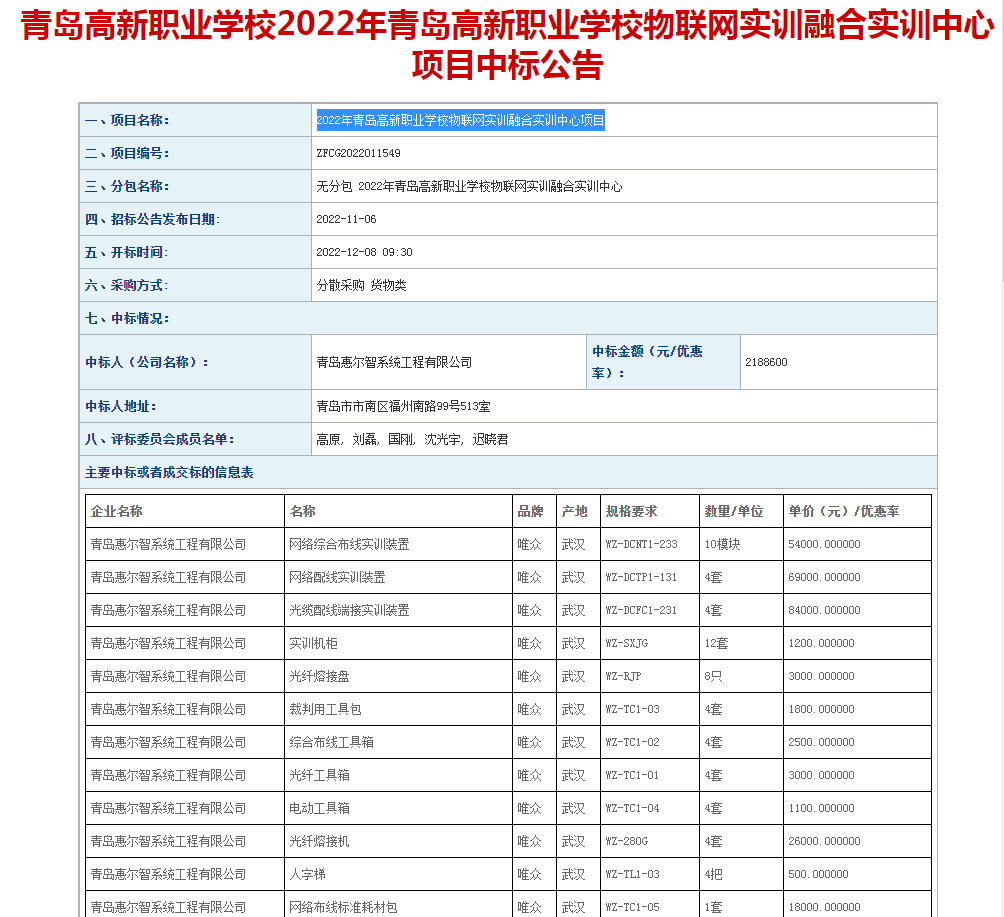Click the red announcement title heading

507,46
